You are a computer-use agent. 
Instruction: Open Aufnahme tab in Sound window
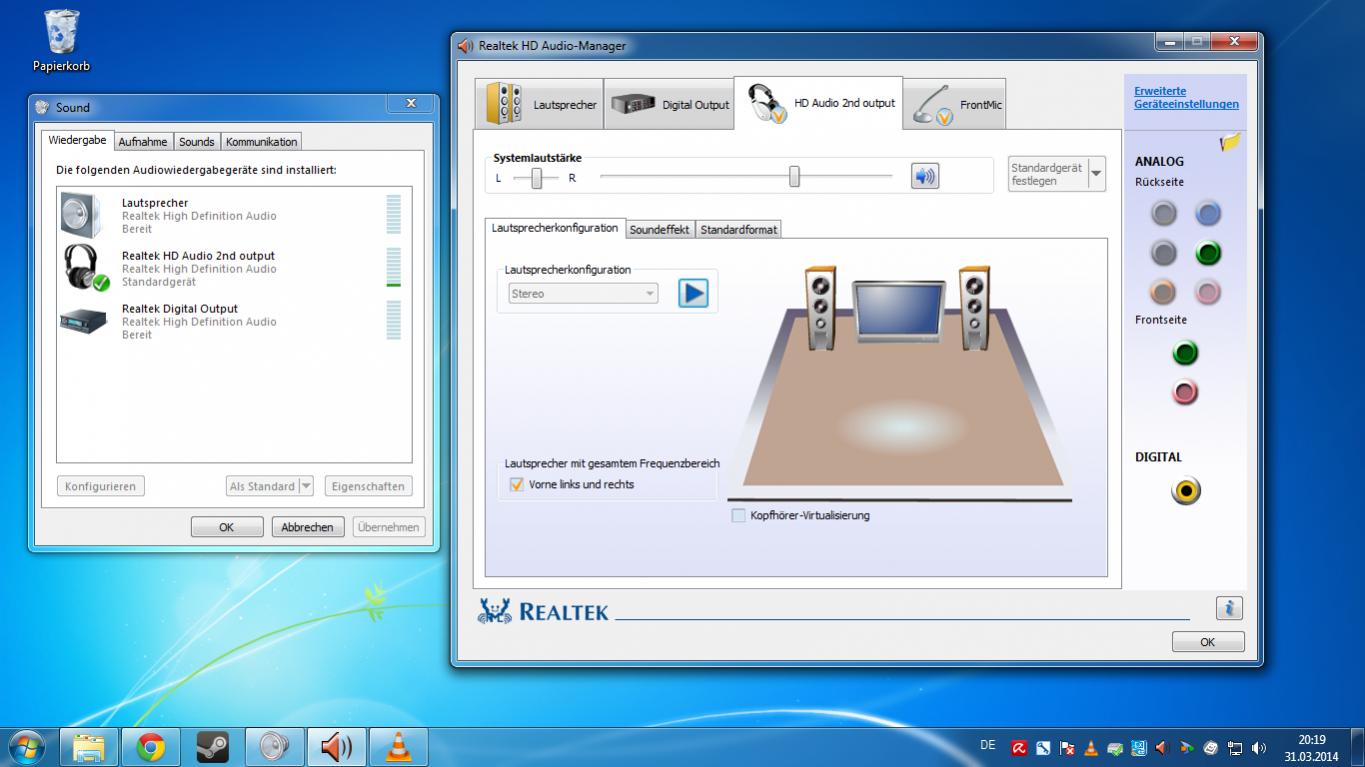[143, 142]
